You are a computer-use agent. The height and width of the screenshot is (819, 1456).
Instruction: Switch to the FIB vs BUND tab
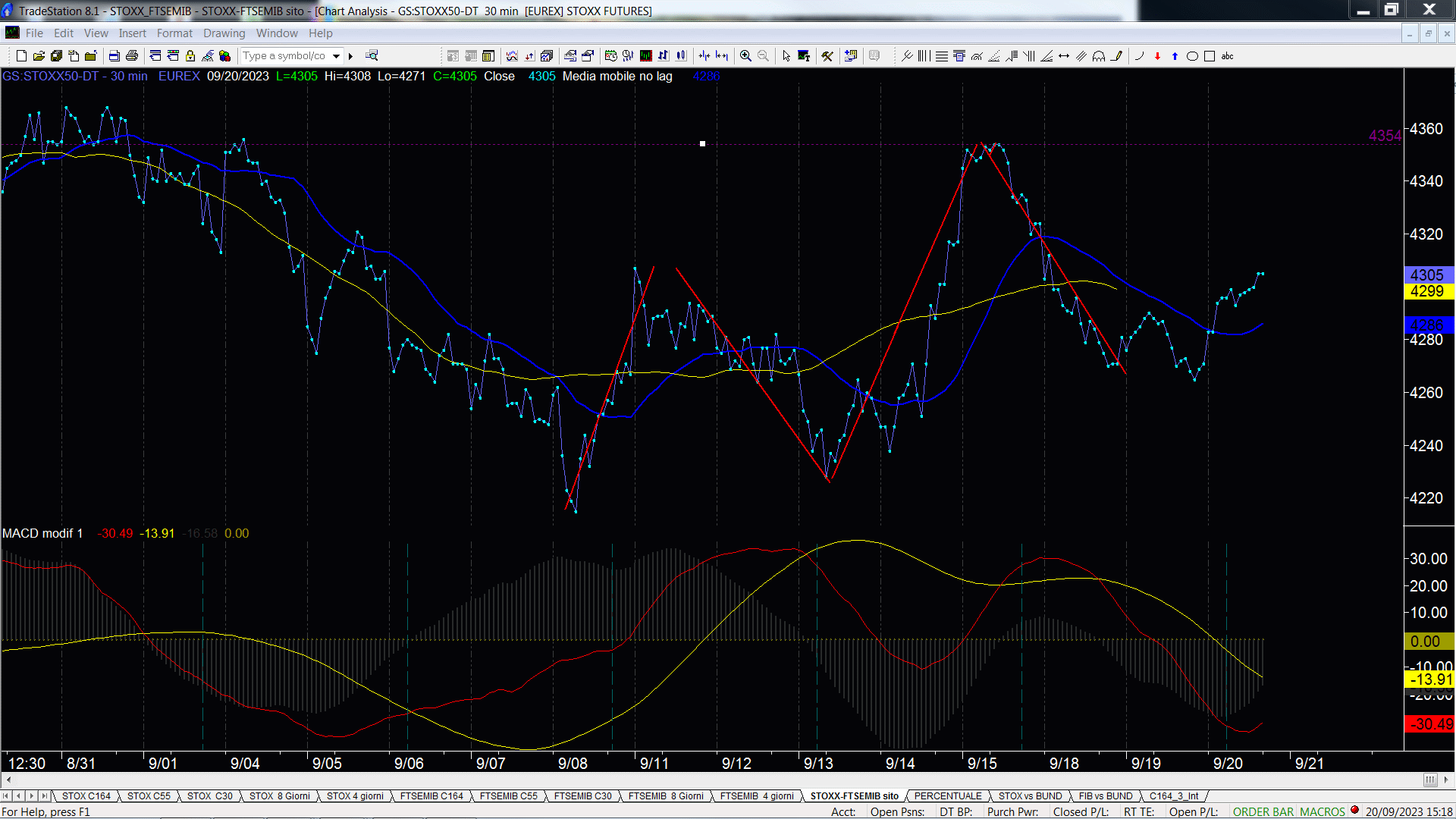pos(1106,796)
